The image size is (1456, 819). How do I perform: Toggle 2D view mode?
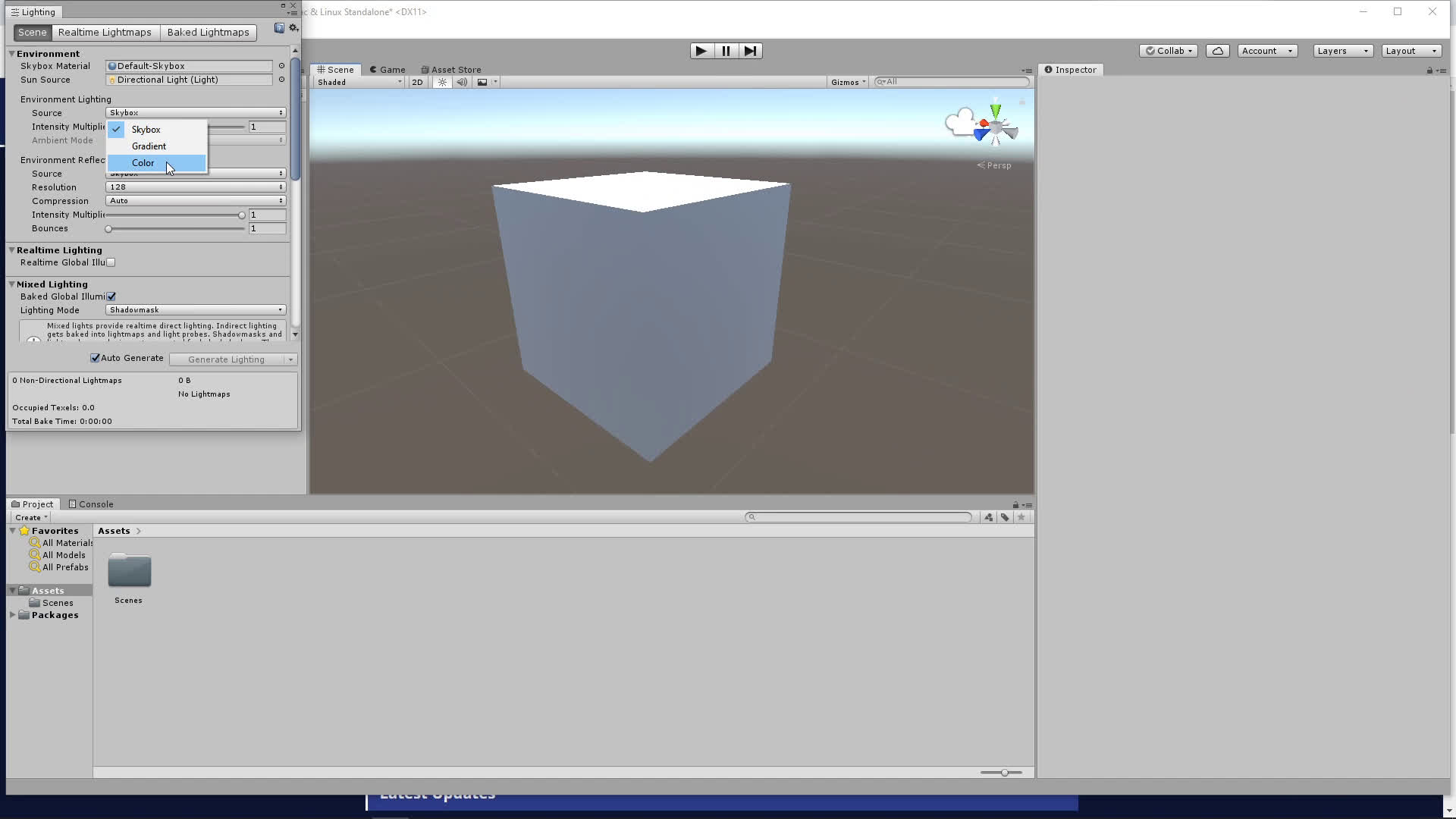coord(417,82)
